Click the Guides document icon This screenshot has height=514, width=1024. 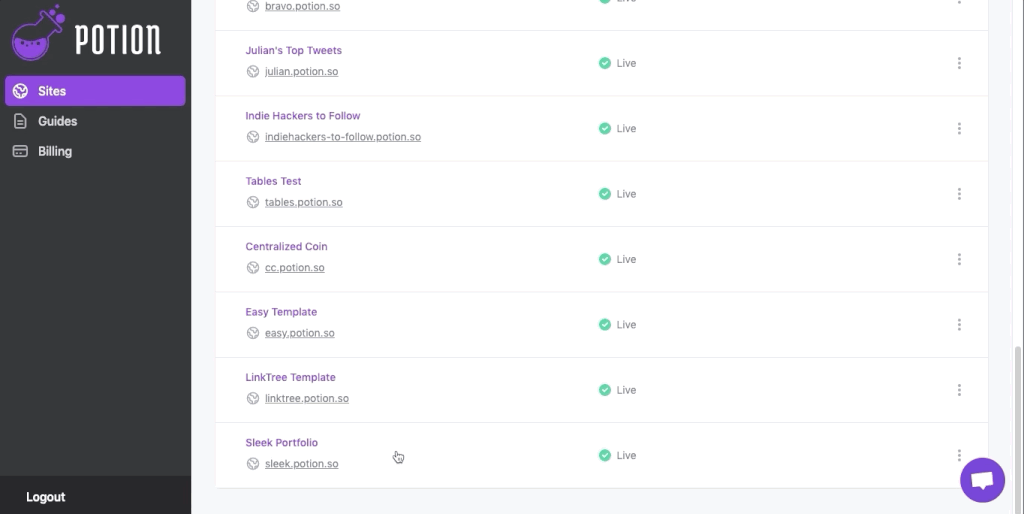[x=20, y=121]
